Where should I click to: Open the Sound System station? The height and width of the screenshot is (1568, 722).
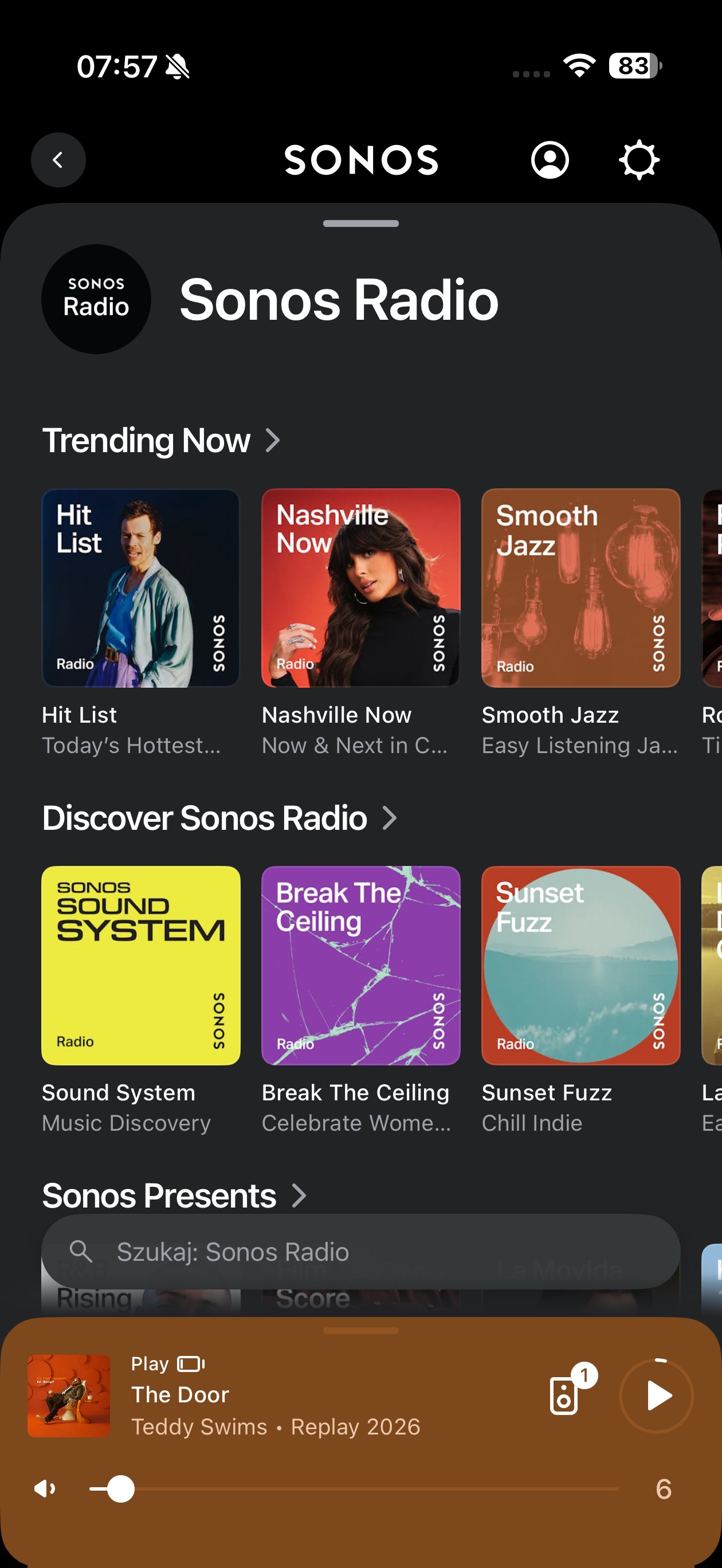point(140,966)
